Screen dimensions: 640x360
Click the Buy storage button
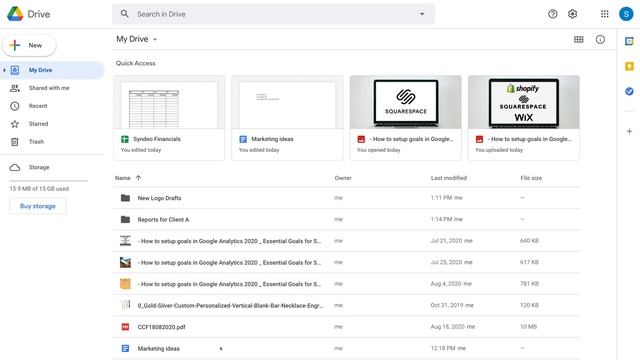tap(38, 206)
